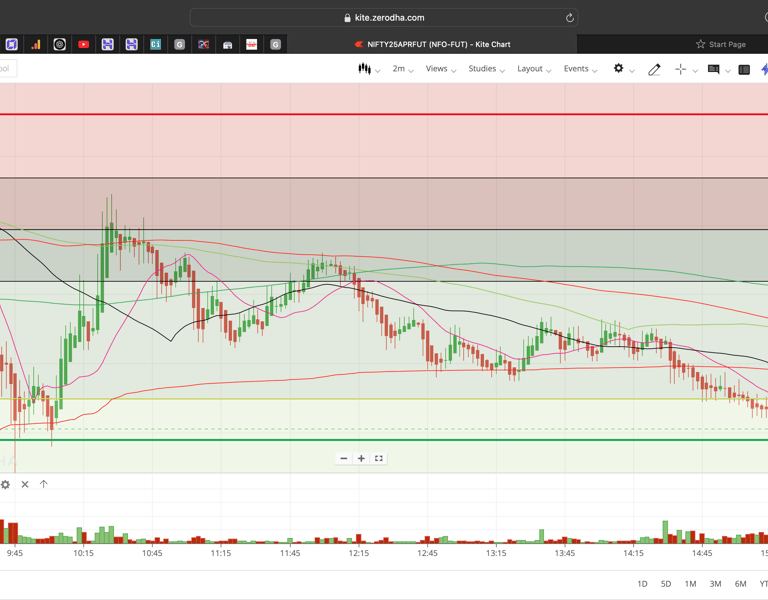Select the 1D range
The height and width of the screenshot is (600, 768).
point(642,584)
